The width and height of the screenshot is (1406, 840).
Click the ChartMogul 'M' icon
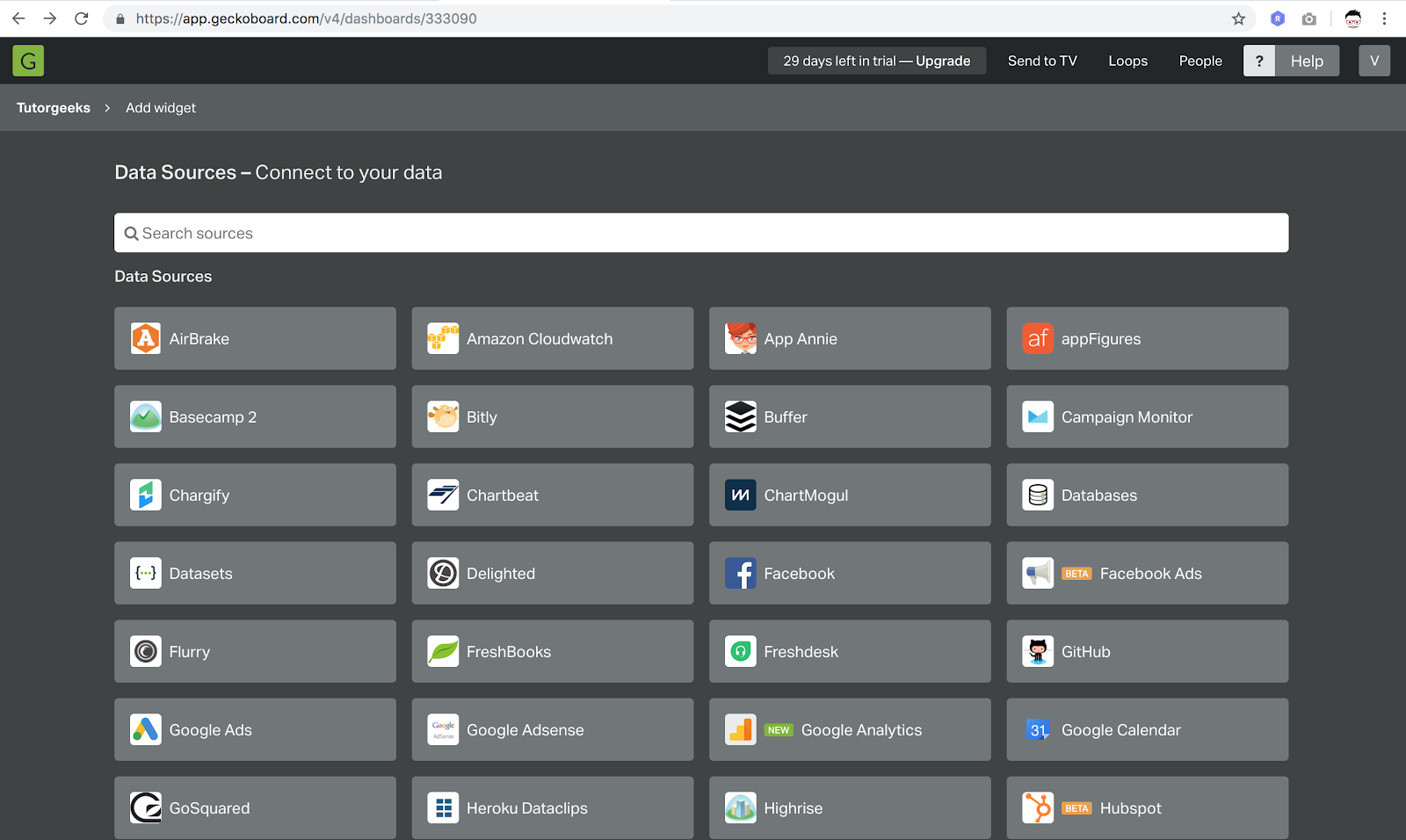tap(741, 495)
